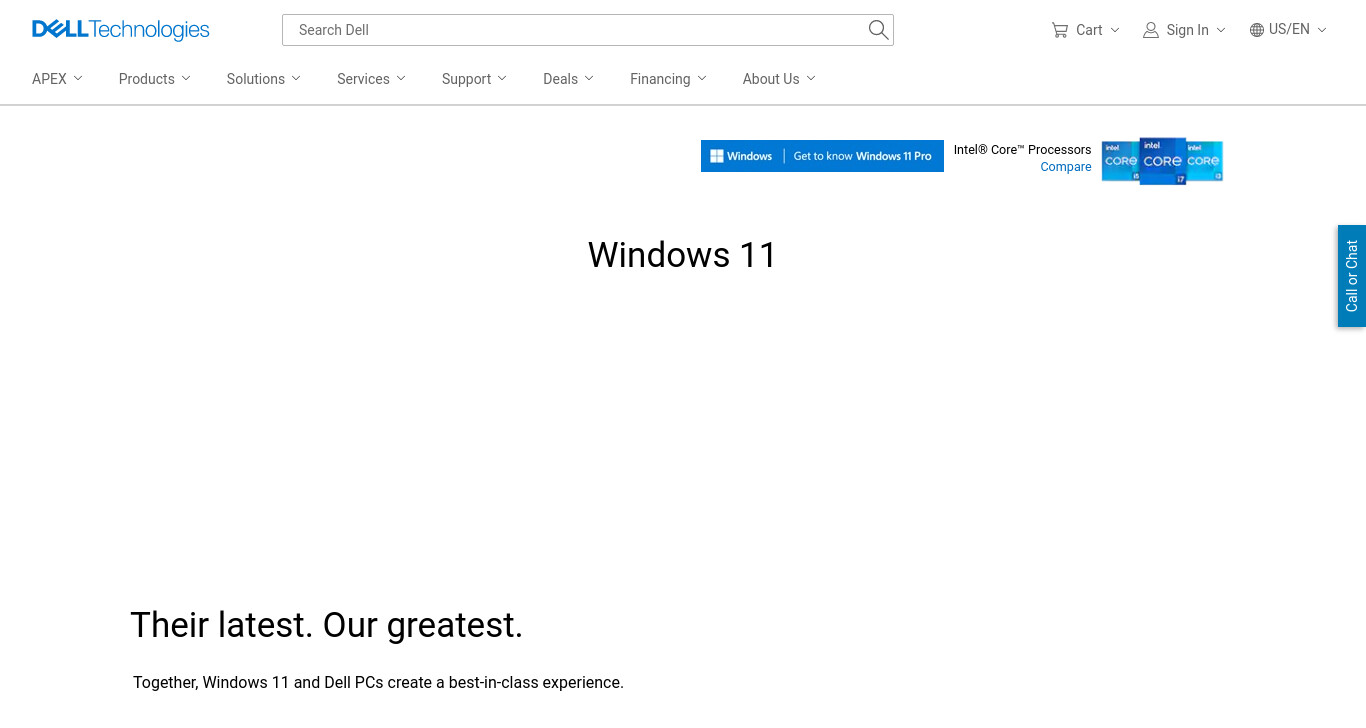Open the APEX menu
The height and width of the screenshot is (728, 1366).
[x=57, y=79]
